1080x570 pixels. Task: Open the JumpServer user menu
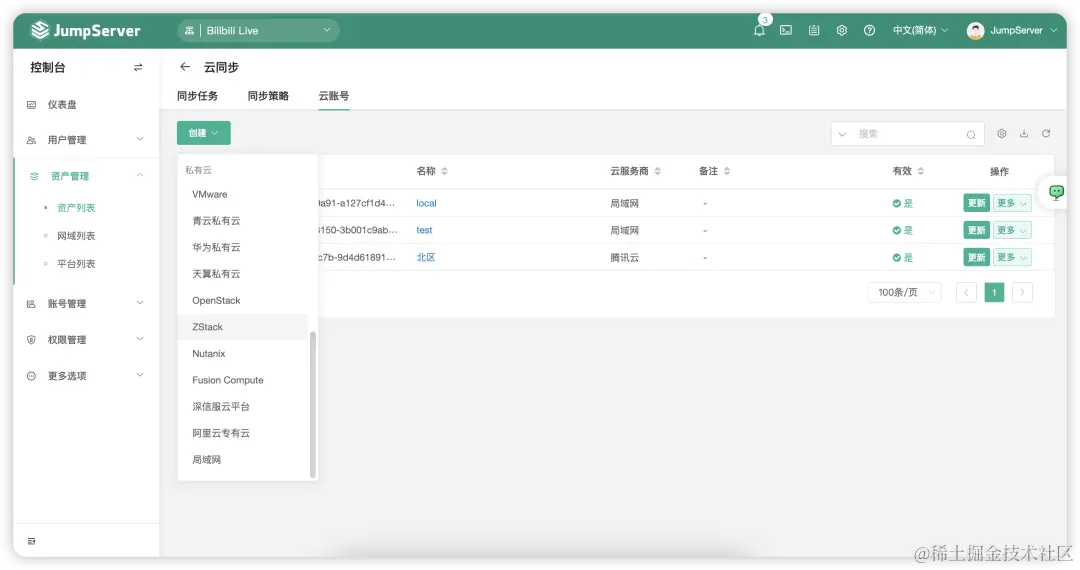pyautogui.click(x=1012, y=30)
